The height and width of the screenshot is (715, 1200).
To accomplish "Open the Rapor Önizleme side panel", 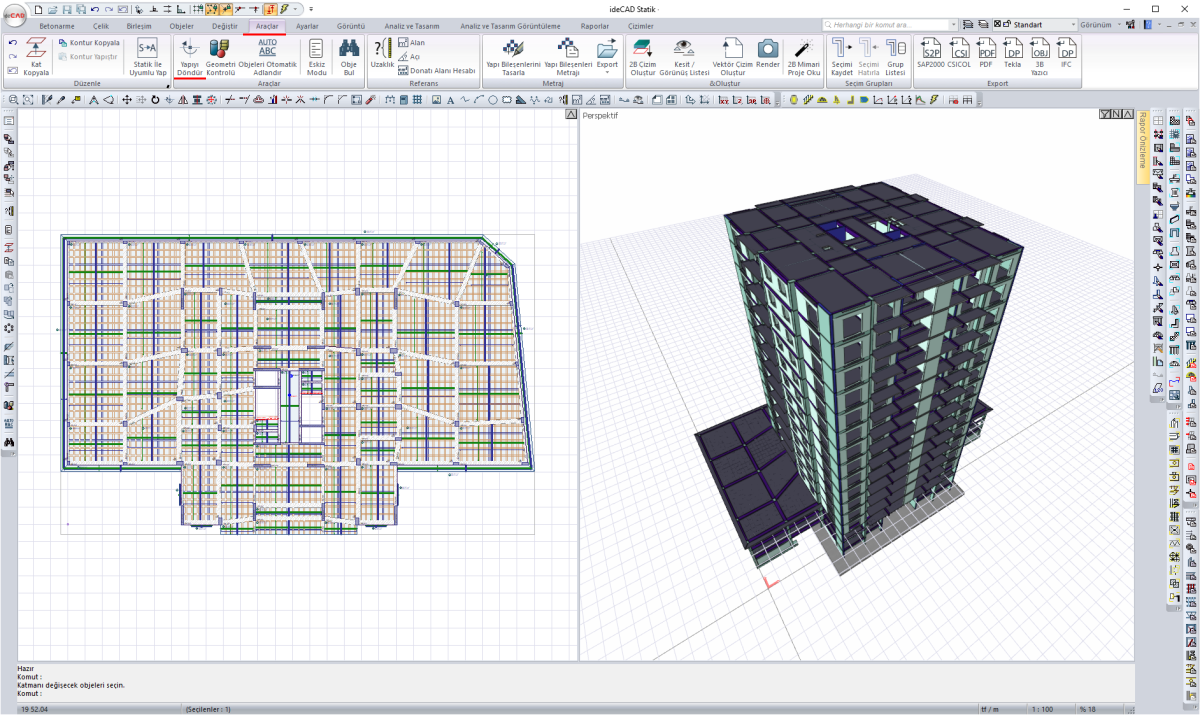I will click(x=1142, y=146).
